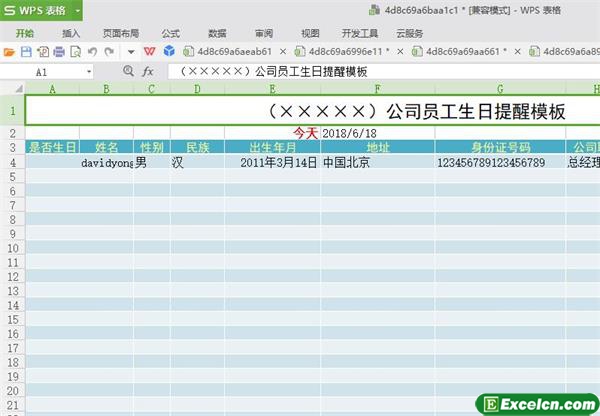600x416 pixels.
Task: Click into the formula bar text
Action: click(x=383, y=72)
